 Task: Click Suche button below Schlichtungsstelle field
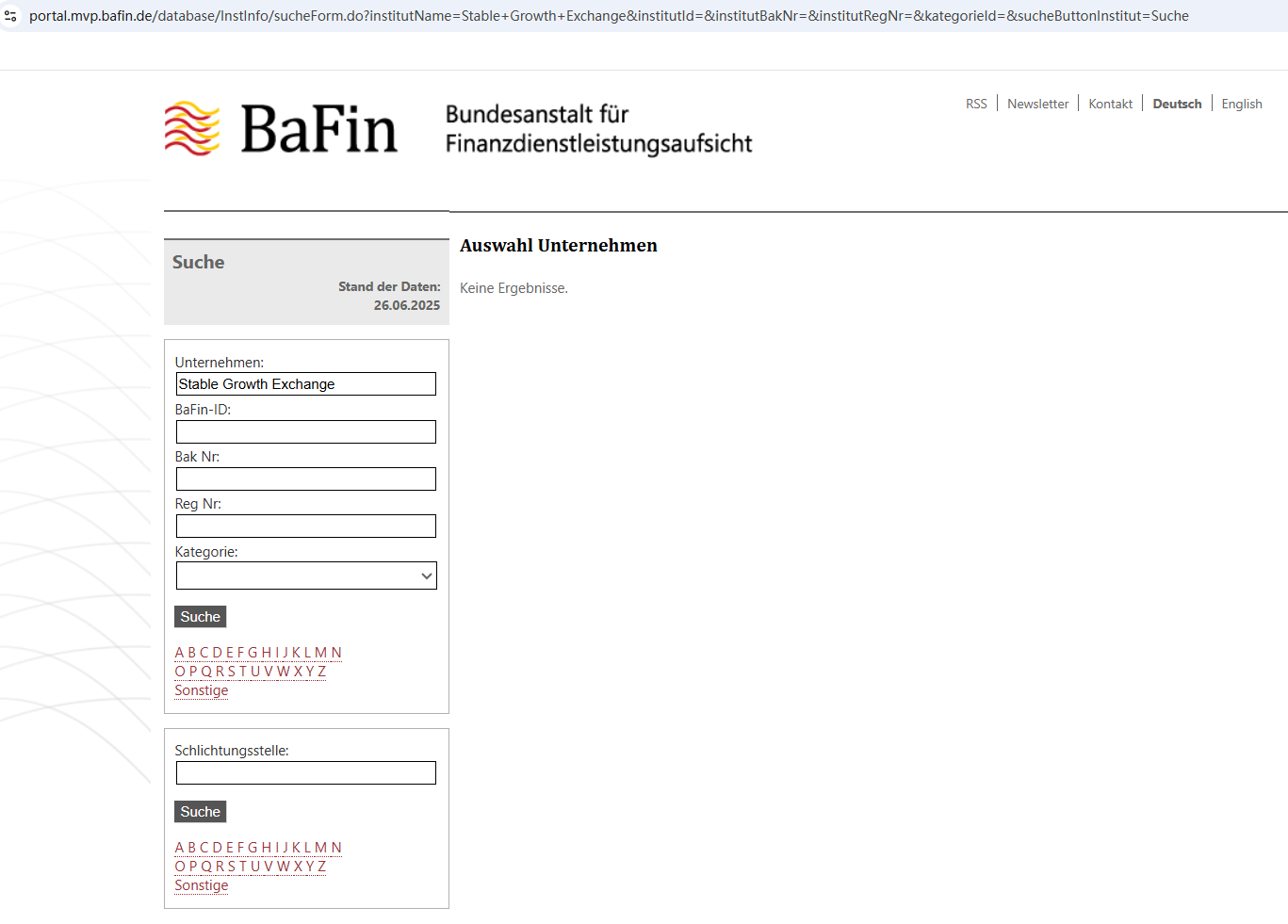click(x=201, y=812)
